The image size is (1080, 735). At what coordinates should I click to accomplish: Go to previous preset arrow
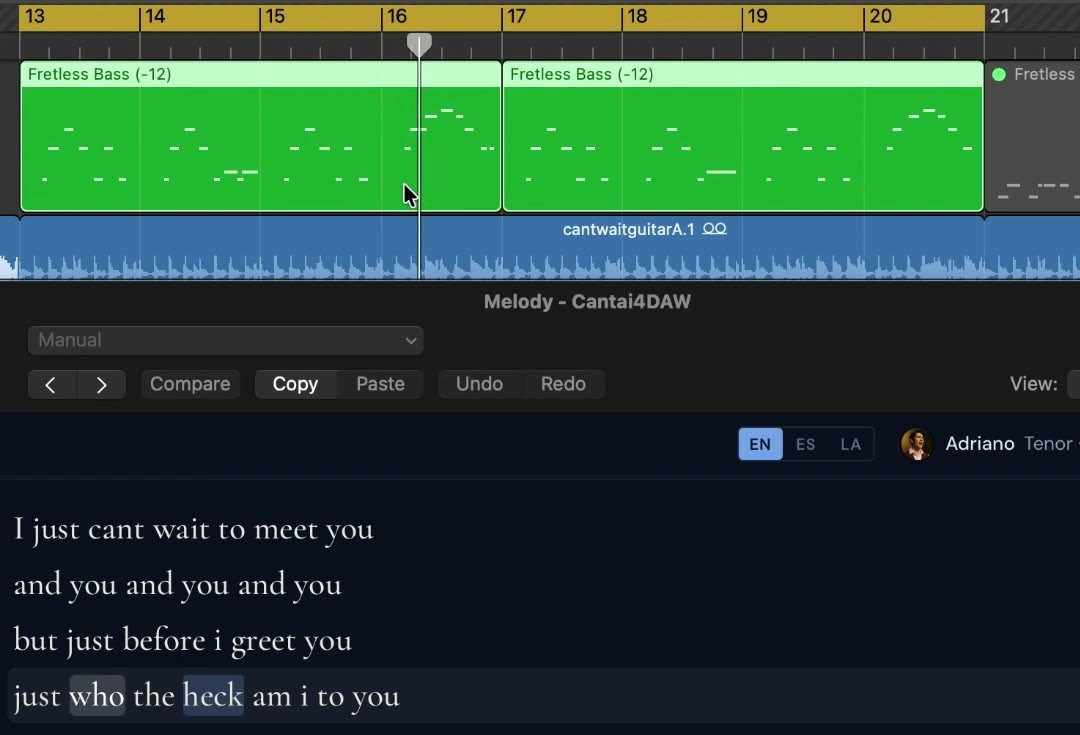(x=52, y=384)
